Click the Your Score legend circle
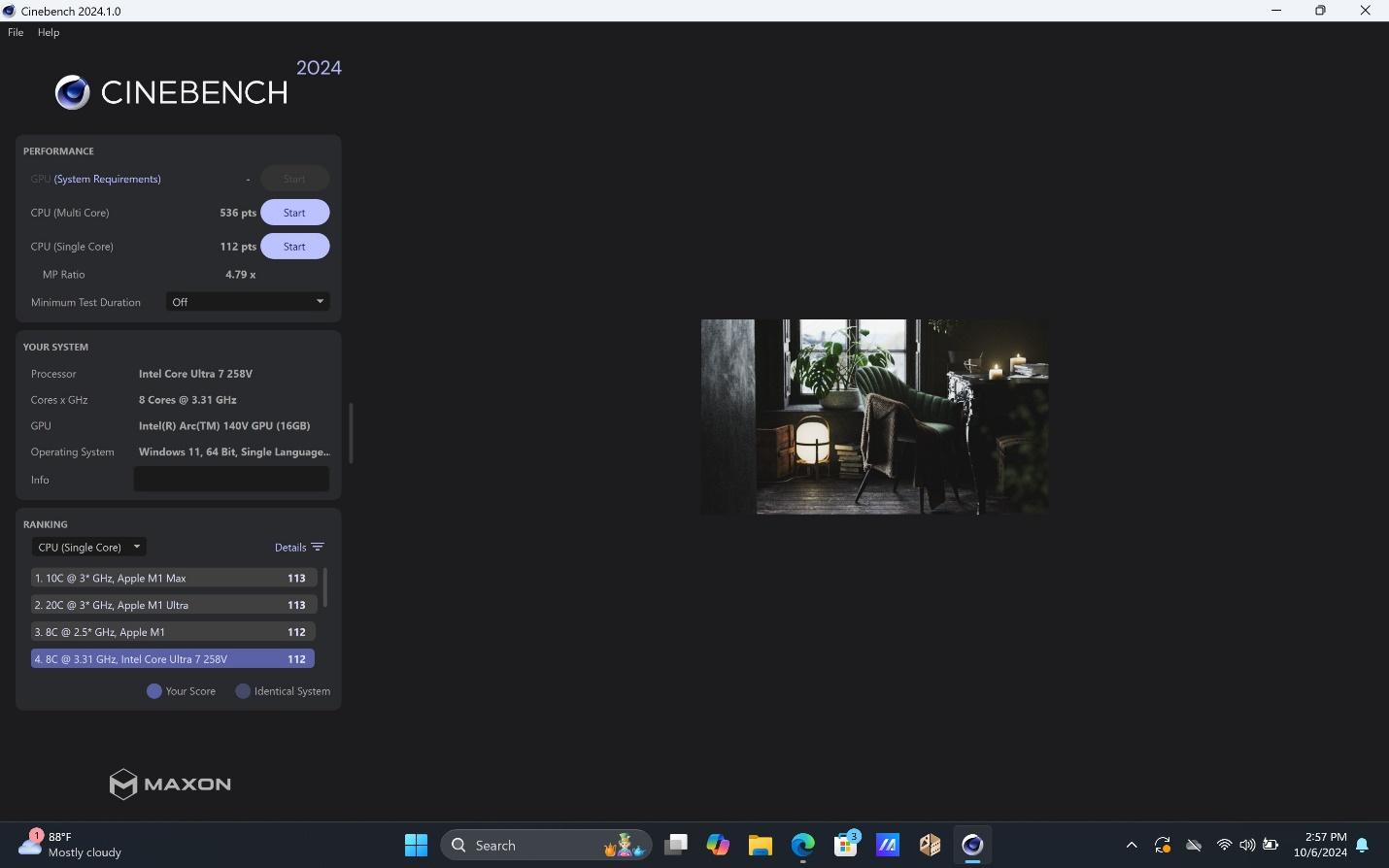 (153, 691)
